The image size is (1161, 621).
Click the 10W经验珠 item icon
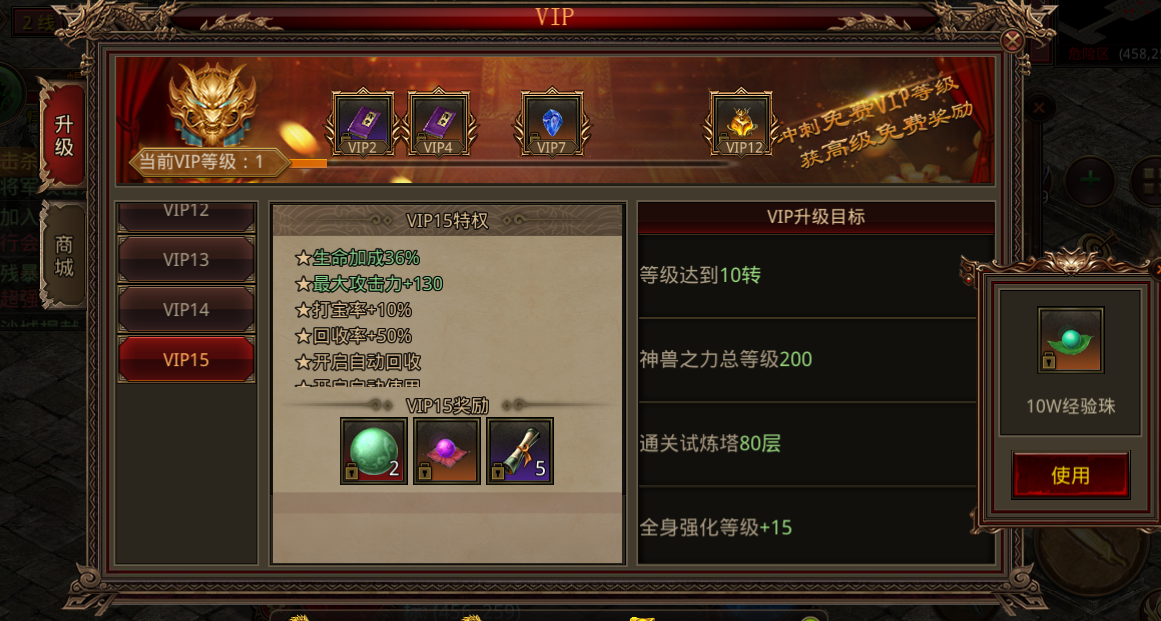(x=1070, y=340)
